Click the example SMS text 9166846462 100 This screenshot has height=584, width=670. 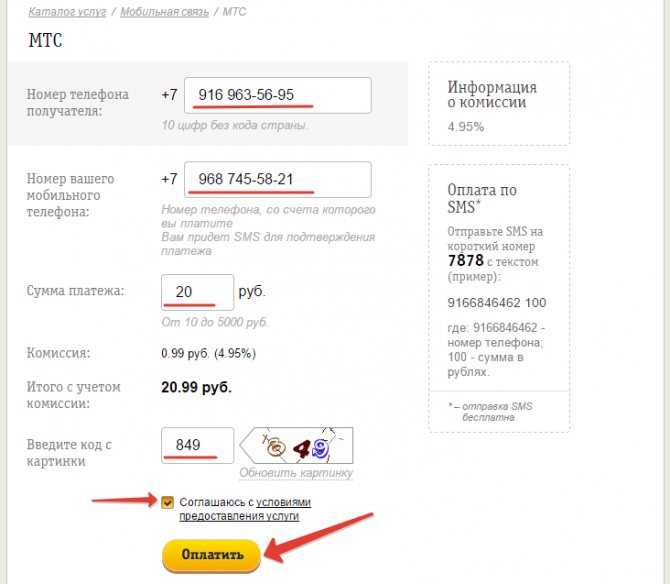point(497,303)
